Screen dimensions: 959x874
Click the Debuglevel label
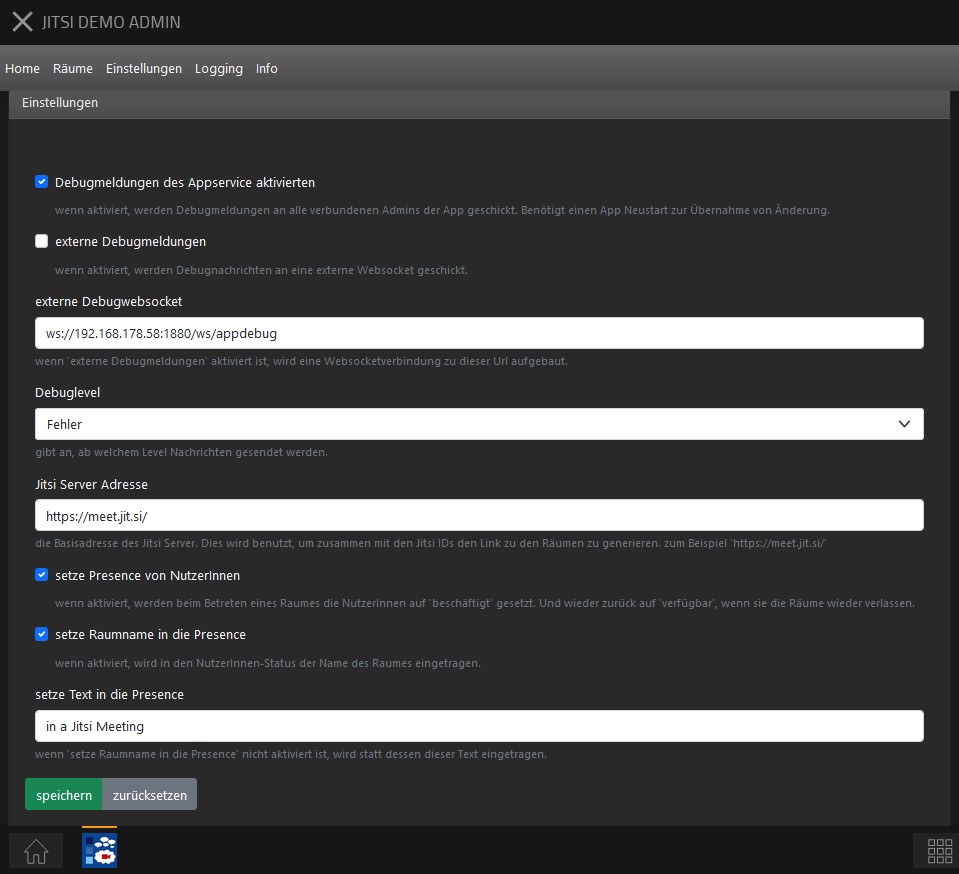click(67, 393)
